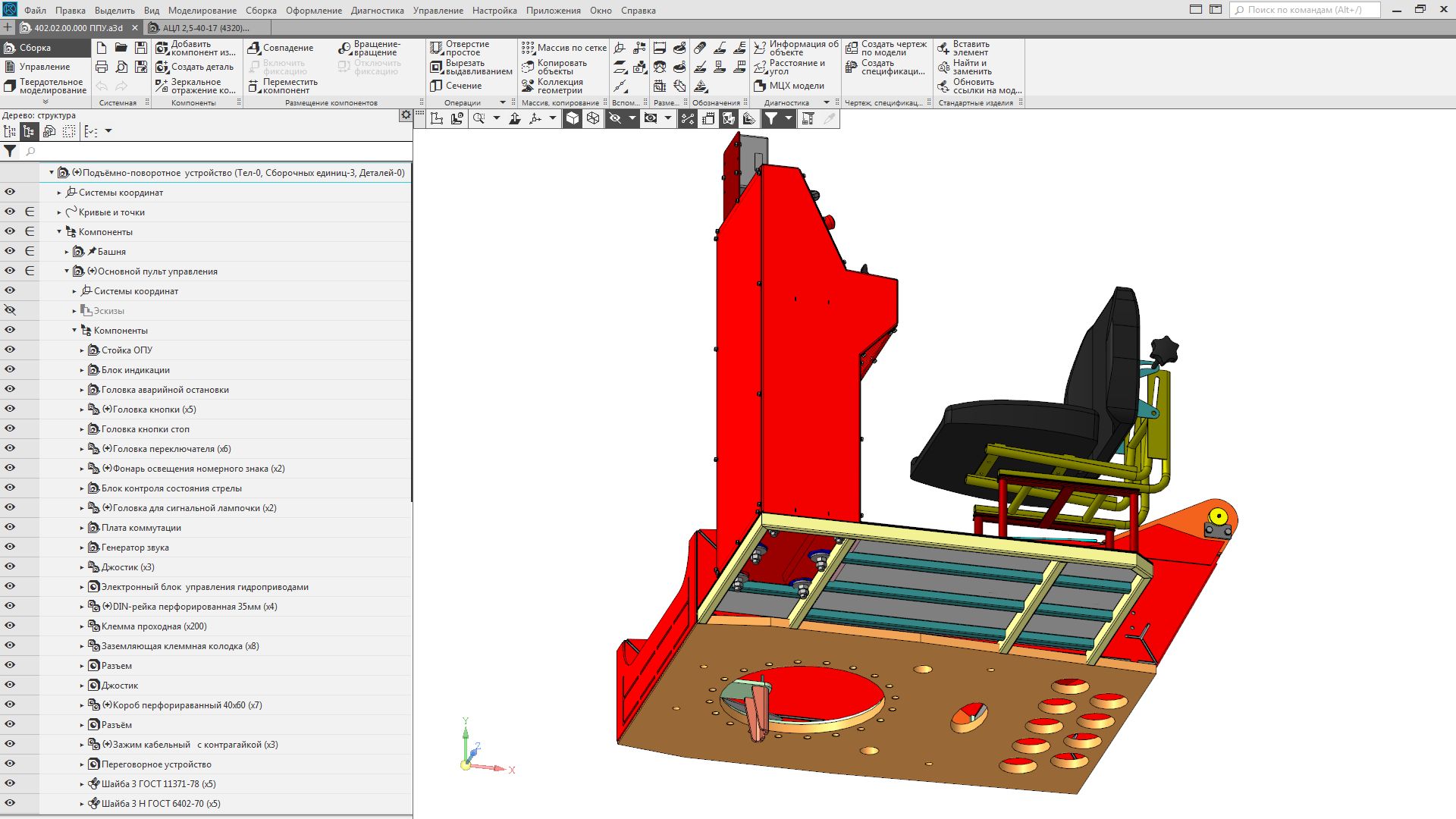Click the Массив по сетке tool
The height and width of the screenshot is (819, 1456).
563,48
